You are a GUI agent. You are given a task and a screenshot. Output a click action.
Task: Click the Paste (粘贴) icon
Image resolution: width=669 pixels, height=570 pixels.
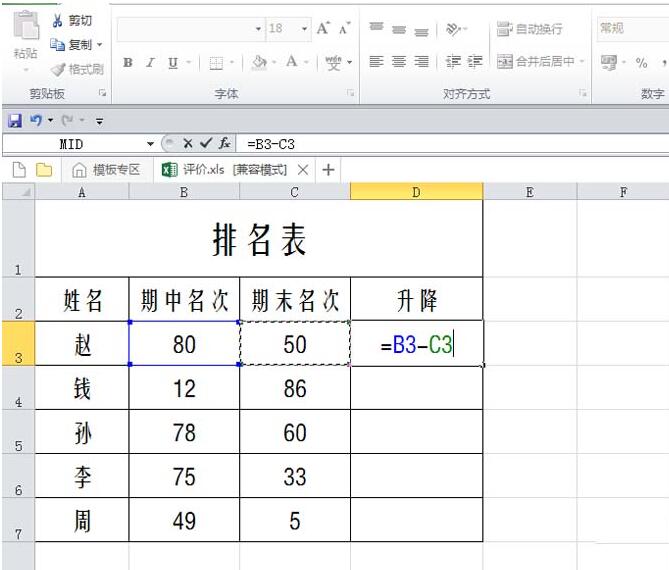click(x=26, y=36)
